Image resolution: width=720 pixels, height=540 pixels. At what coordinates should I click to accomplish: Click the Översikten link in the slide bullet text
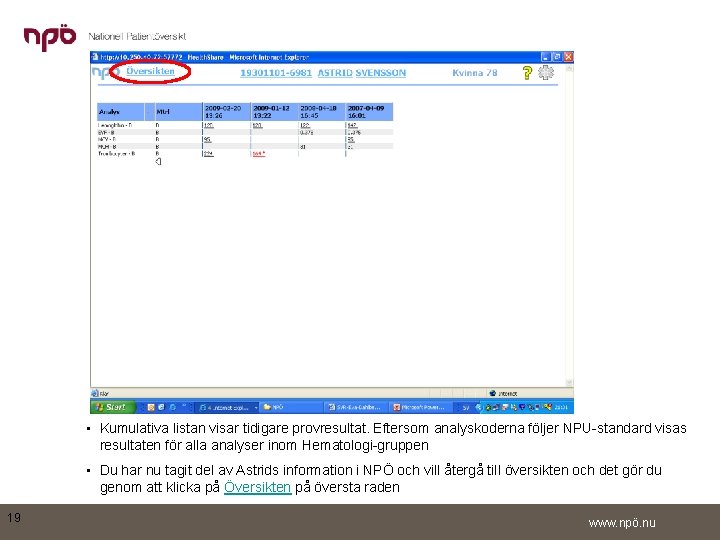(258, 487)
